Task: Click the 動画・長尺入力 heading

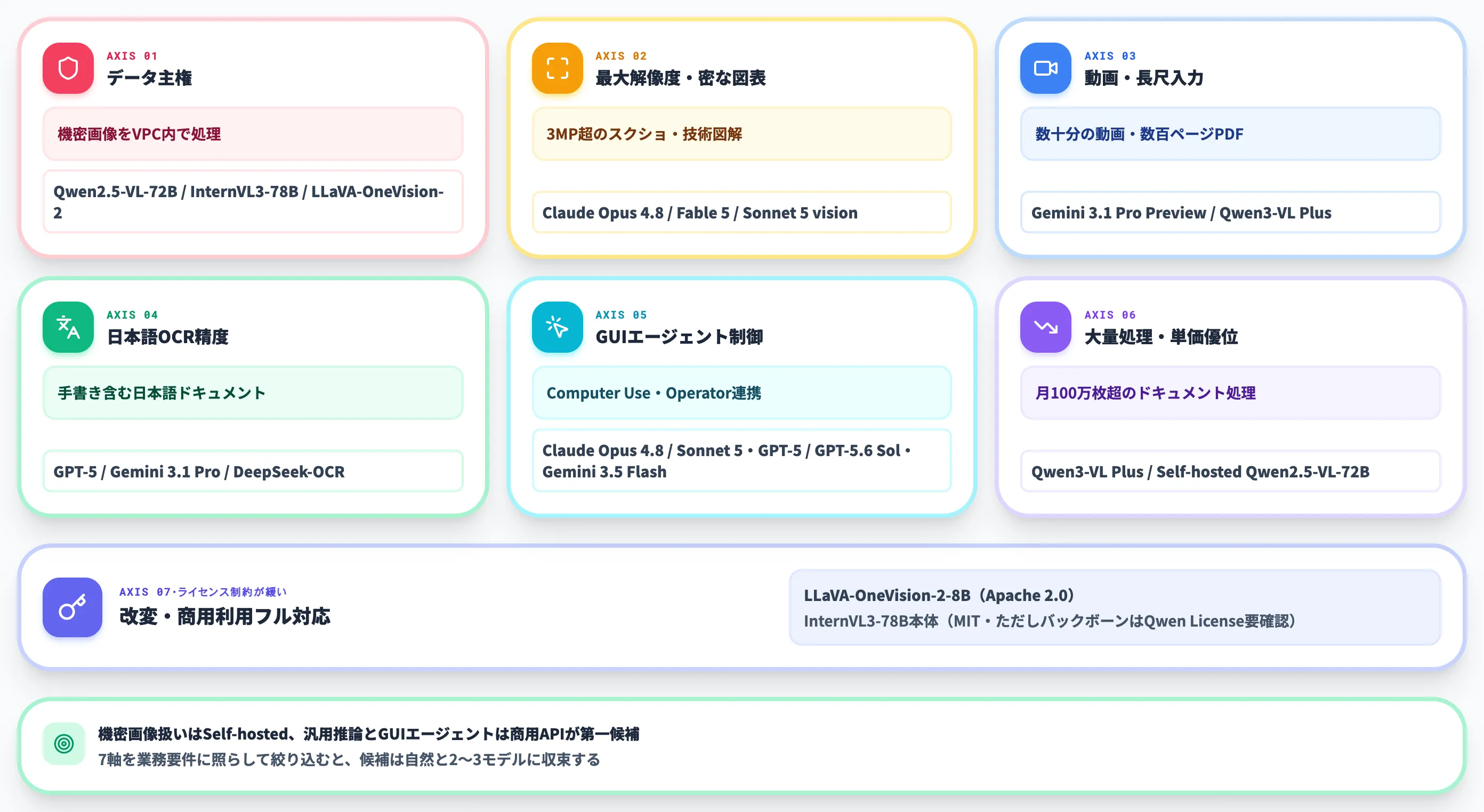Action: click(1144, 78)
